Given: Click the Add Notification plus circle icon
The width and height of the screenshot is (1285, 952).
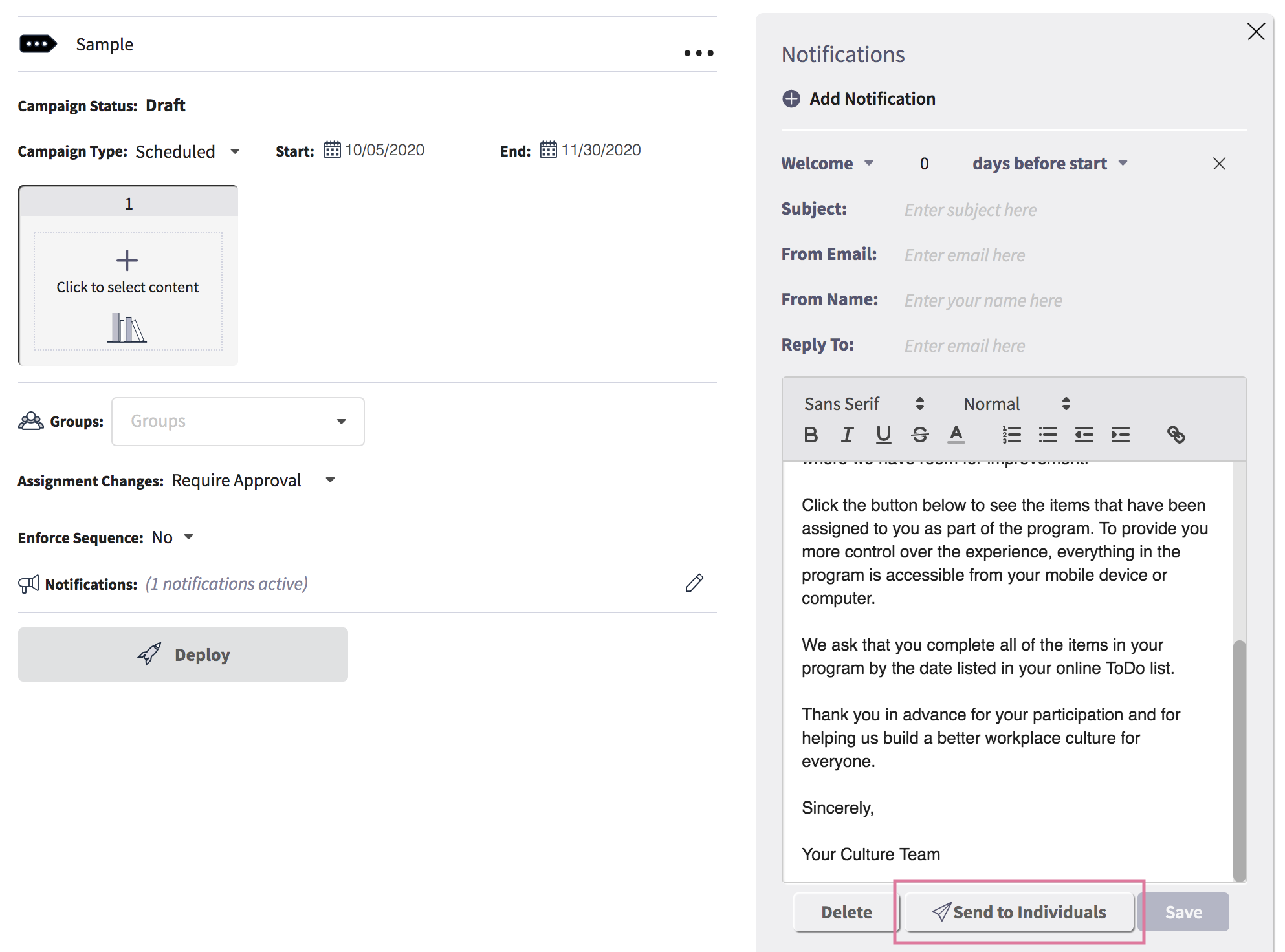Looking at the screenshot, I should tap(791, 99).
